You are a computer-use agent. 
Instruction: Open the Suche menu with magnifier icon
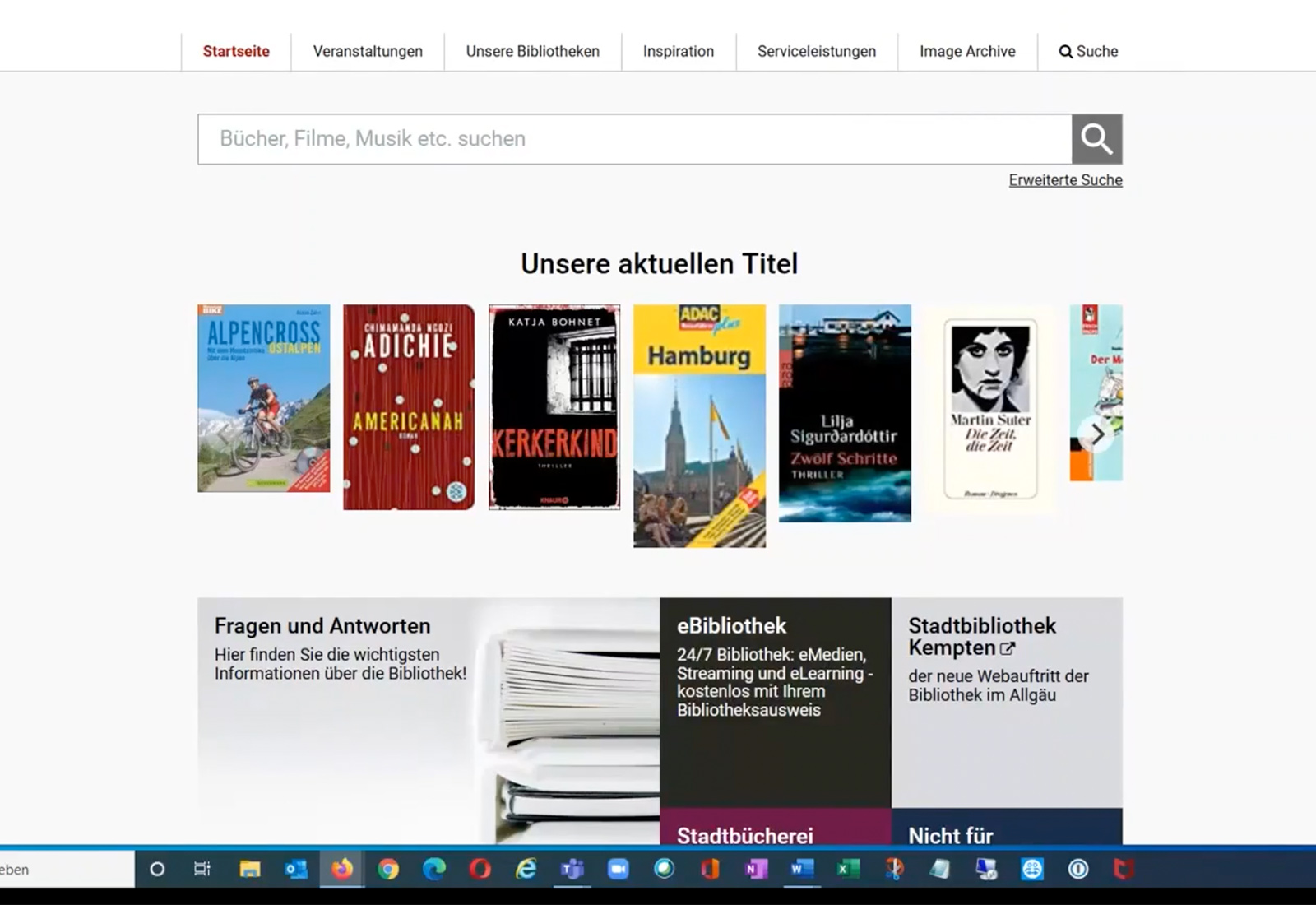[1088, 51]
